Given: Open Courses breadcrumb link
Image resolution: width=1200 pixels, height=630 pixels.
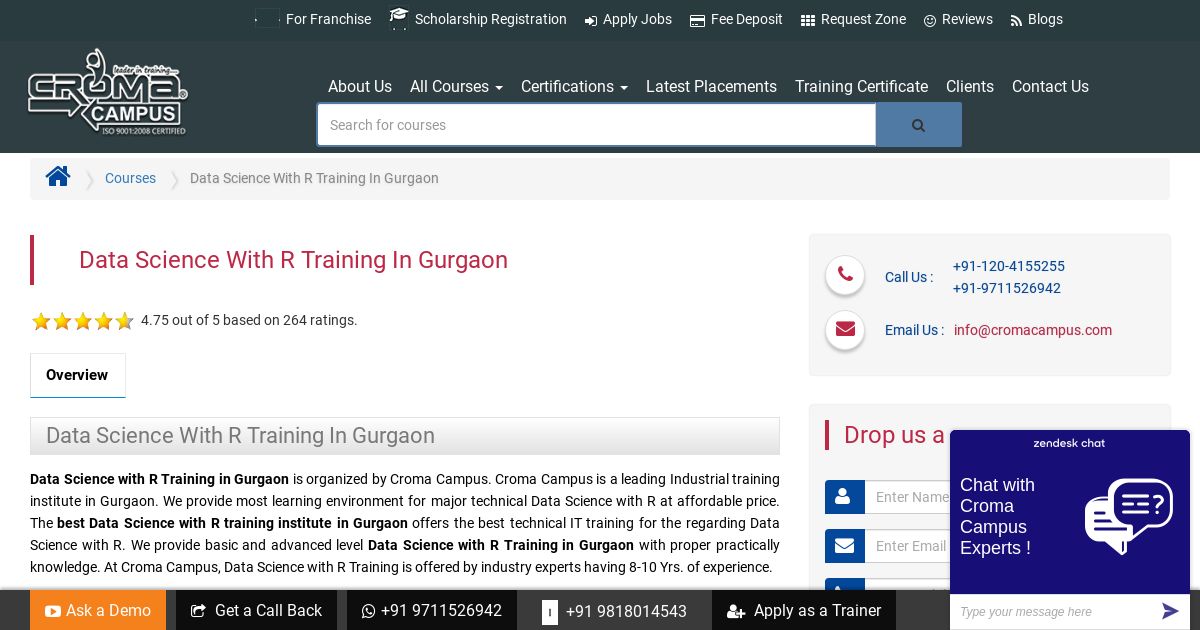Looking at the screenshot, I should click(130, 178).
